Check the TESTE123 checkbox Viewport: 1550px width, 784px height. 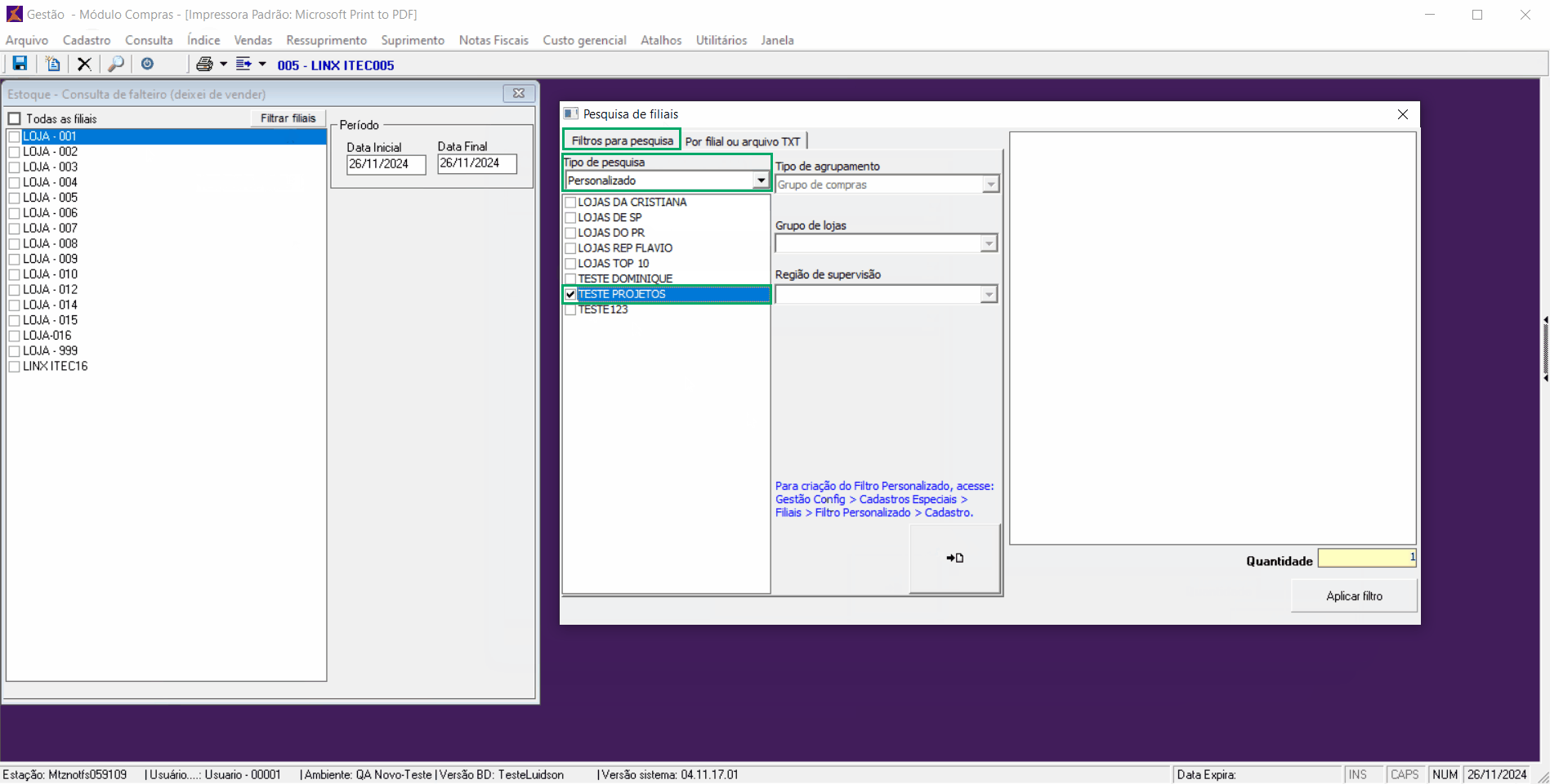click(570, 310)
